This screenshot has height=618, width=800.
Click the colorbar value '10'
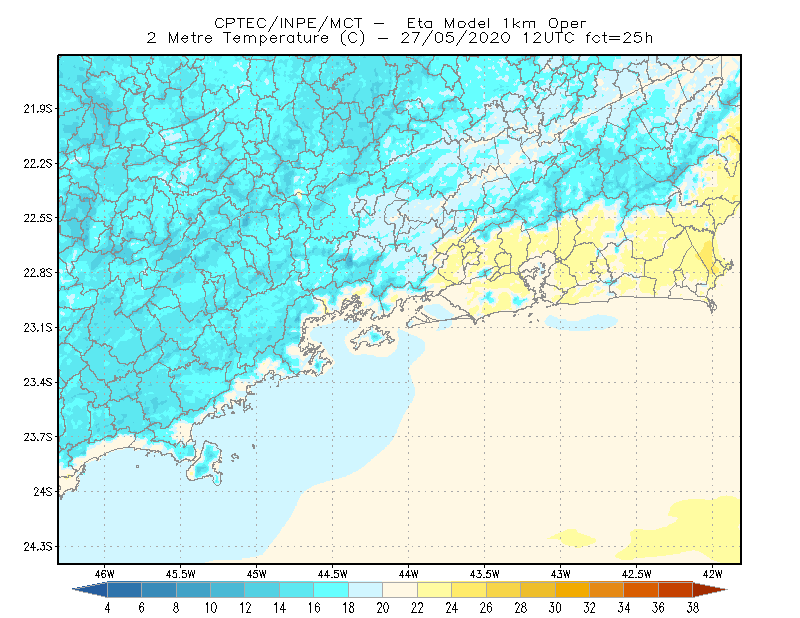pyautogui.click(x=211, y=608)
